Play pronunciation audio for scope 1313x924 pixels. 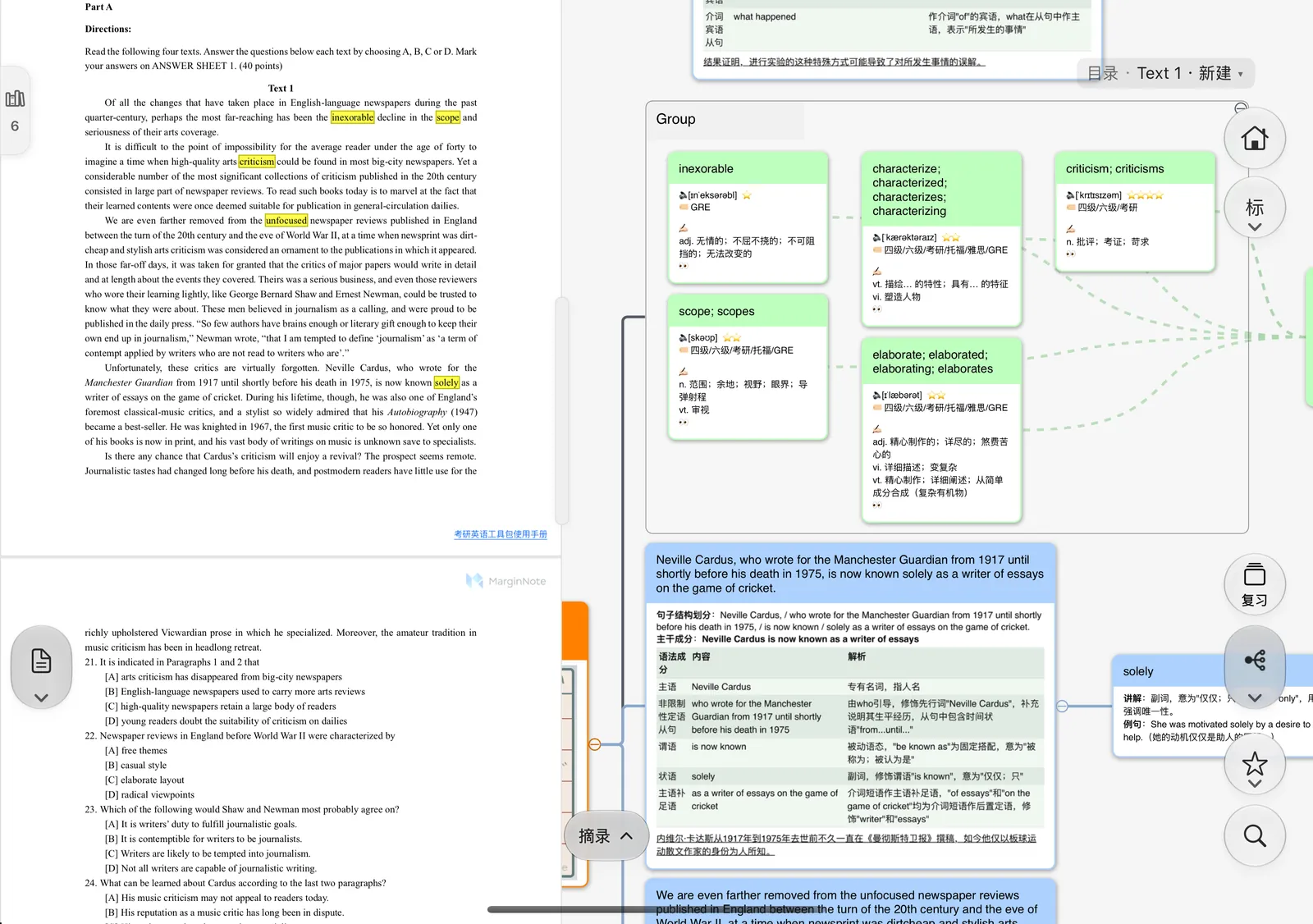[683, 337]
